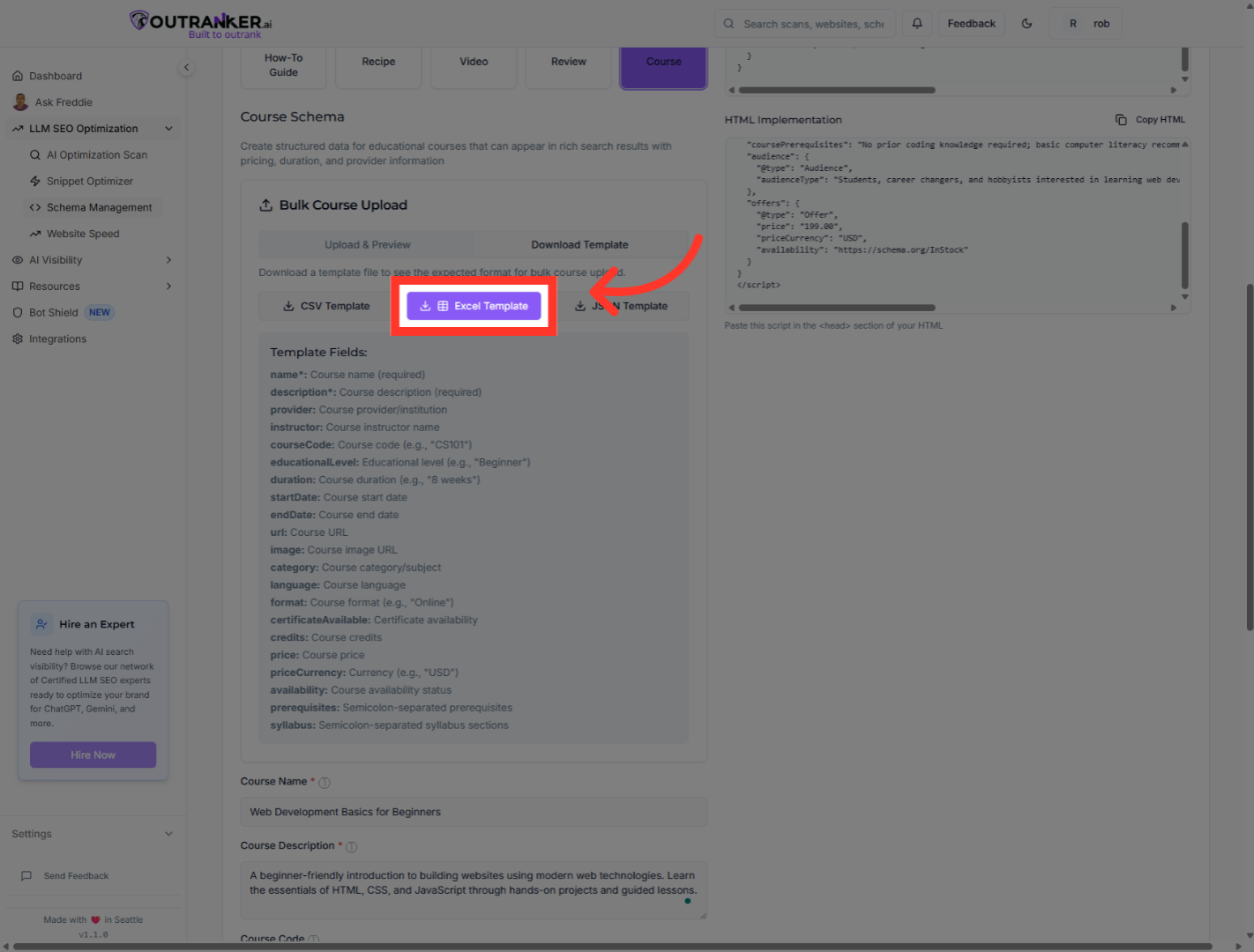Open Bot Shield via the shield icon

pyautogui.click(x=18, y=313)
